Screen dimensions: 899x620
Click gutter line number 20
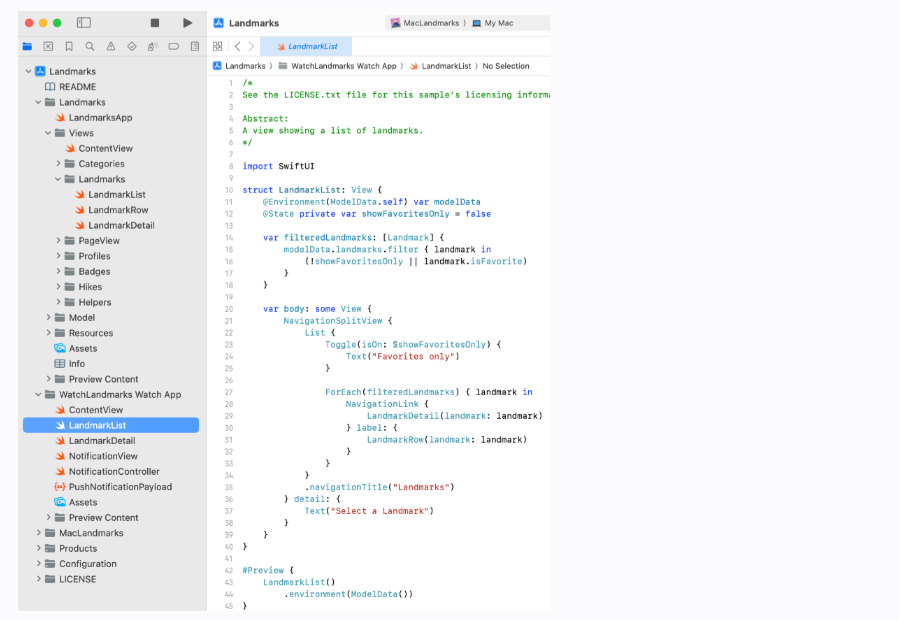click(x=229, y=309)
